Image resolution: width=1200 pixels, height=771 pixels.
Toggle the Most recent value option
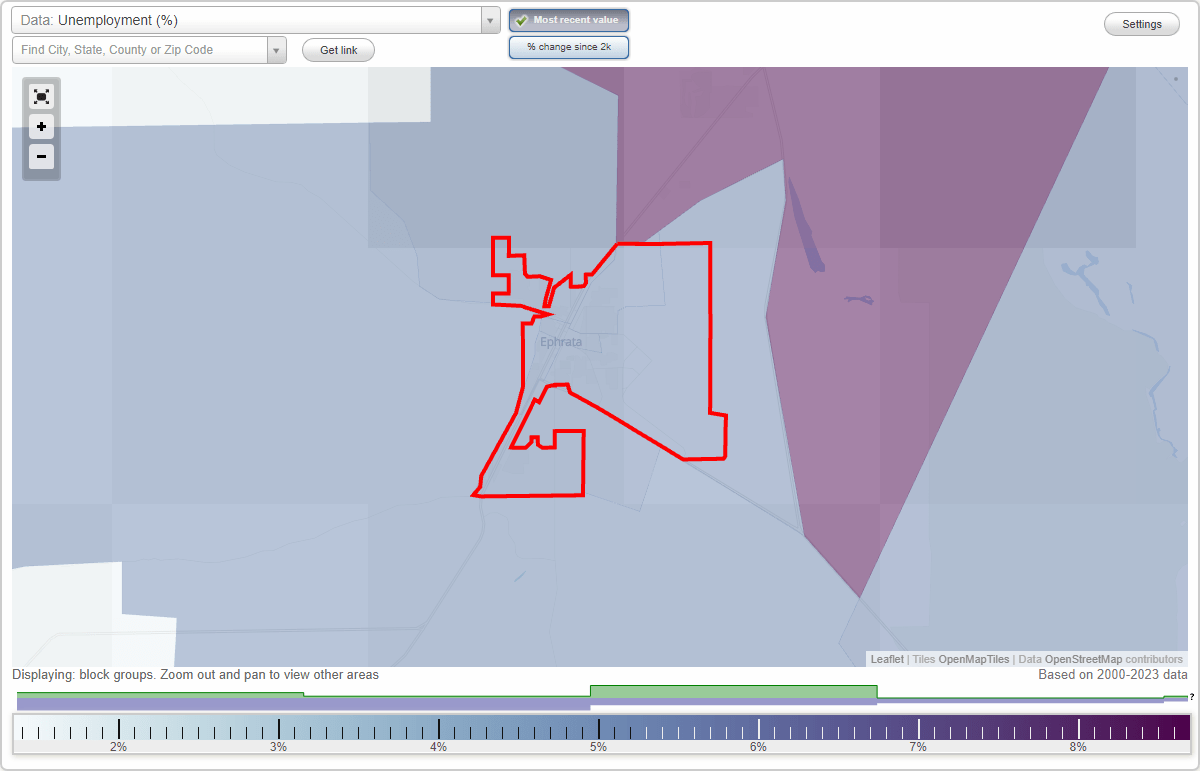[x=569, y=20]
